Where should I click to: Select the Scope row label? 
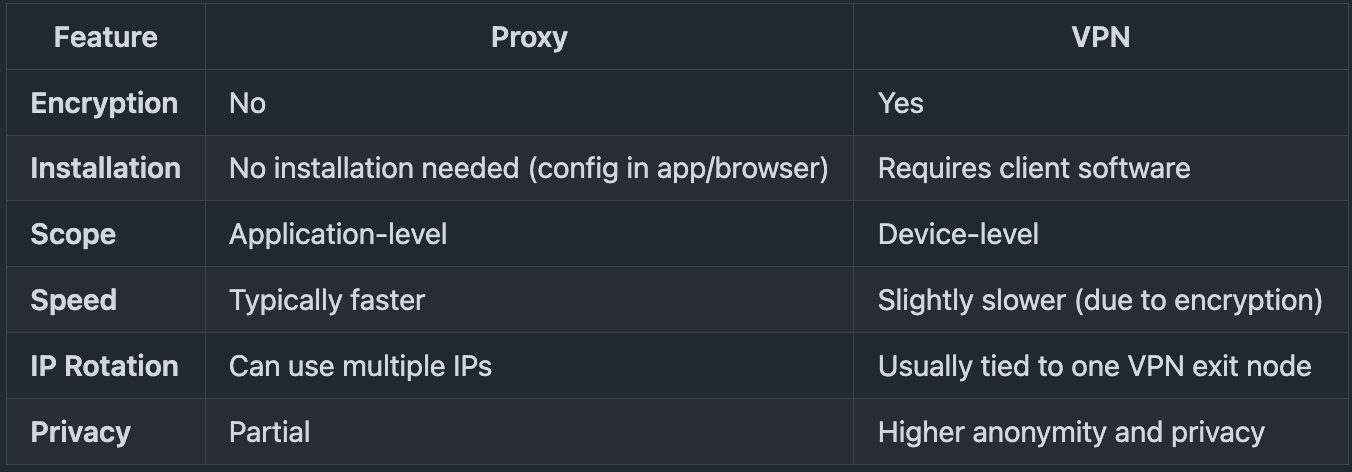click(73, 235)
